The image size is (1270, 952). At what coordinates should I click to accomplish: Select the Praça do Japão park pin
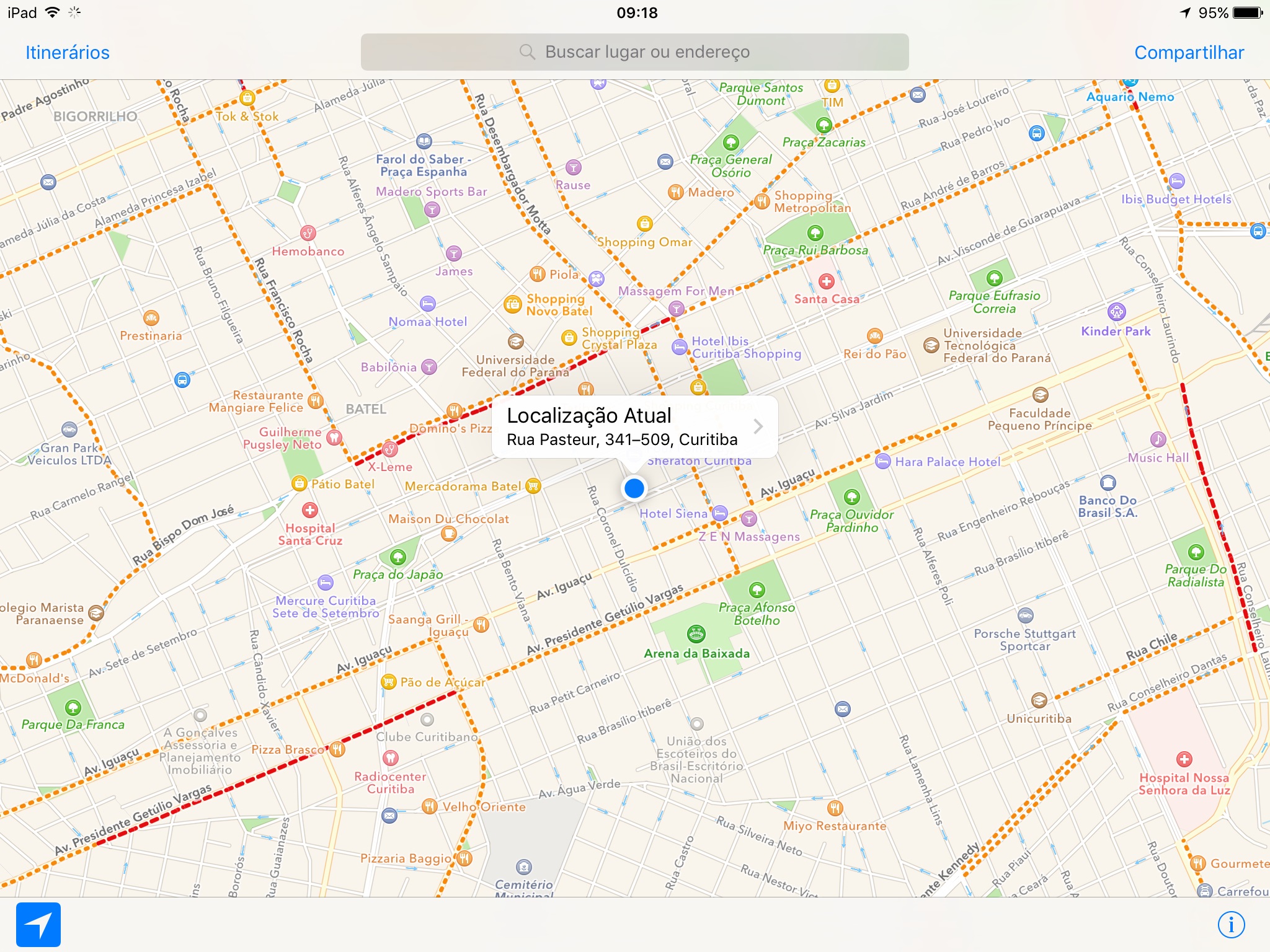click(x=397, y=557)
